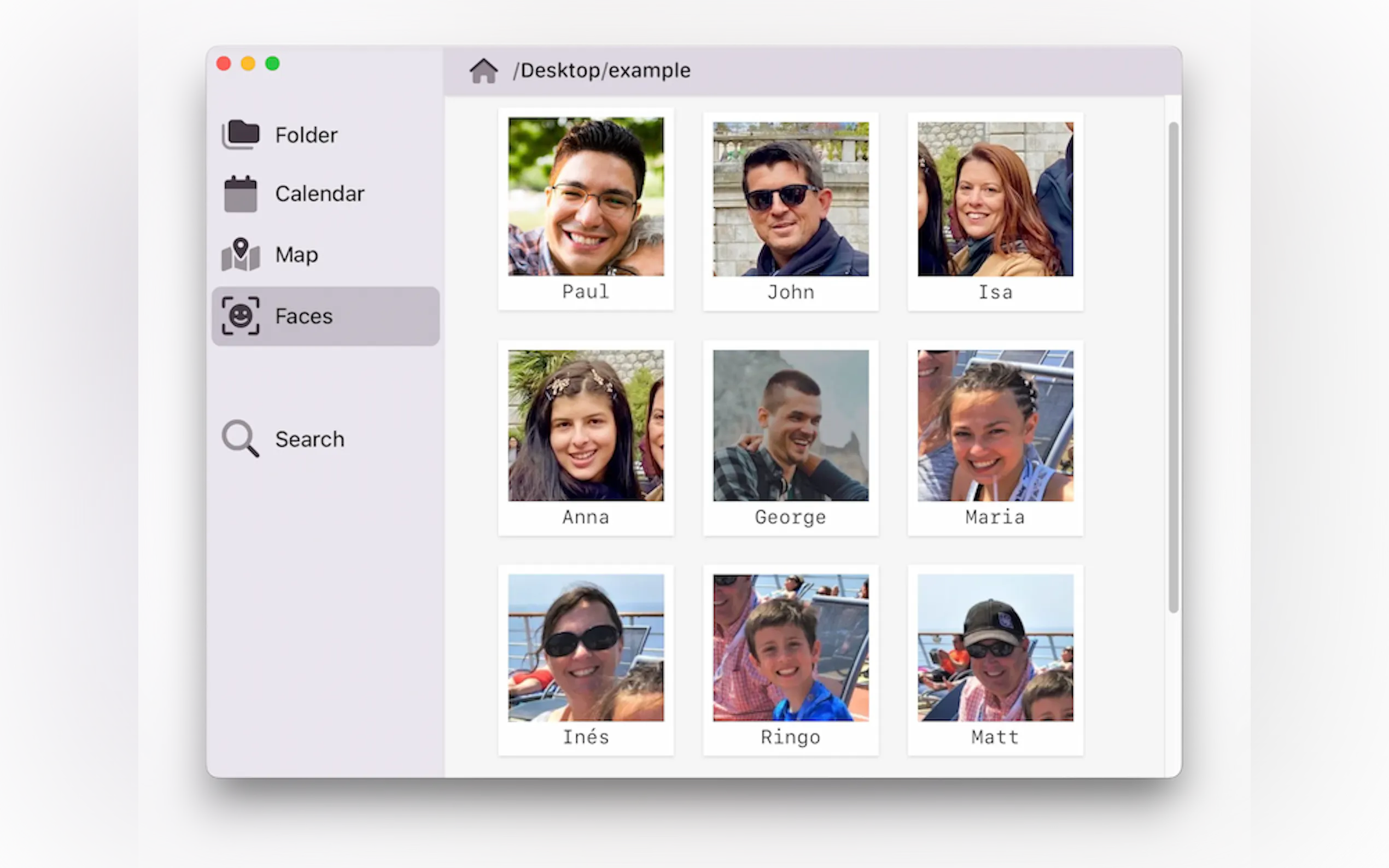Select Maria's face photo
Screen dimensions: 1389x868
pos(995,425)
